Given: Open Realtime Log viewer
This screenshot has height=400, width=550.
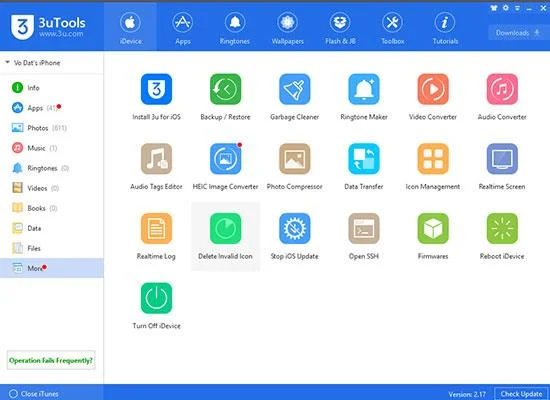Looking at the screenshot, I should coord(156,228).
